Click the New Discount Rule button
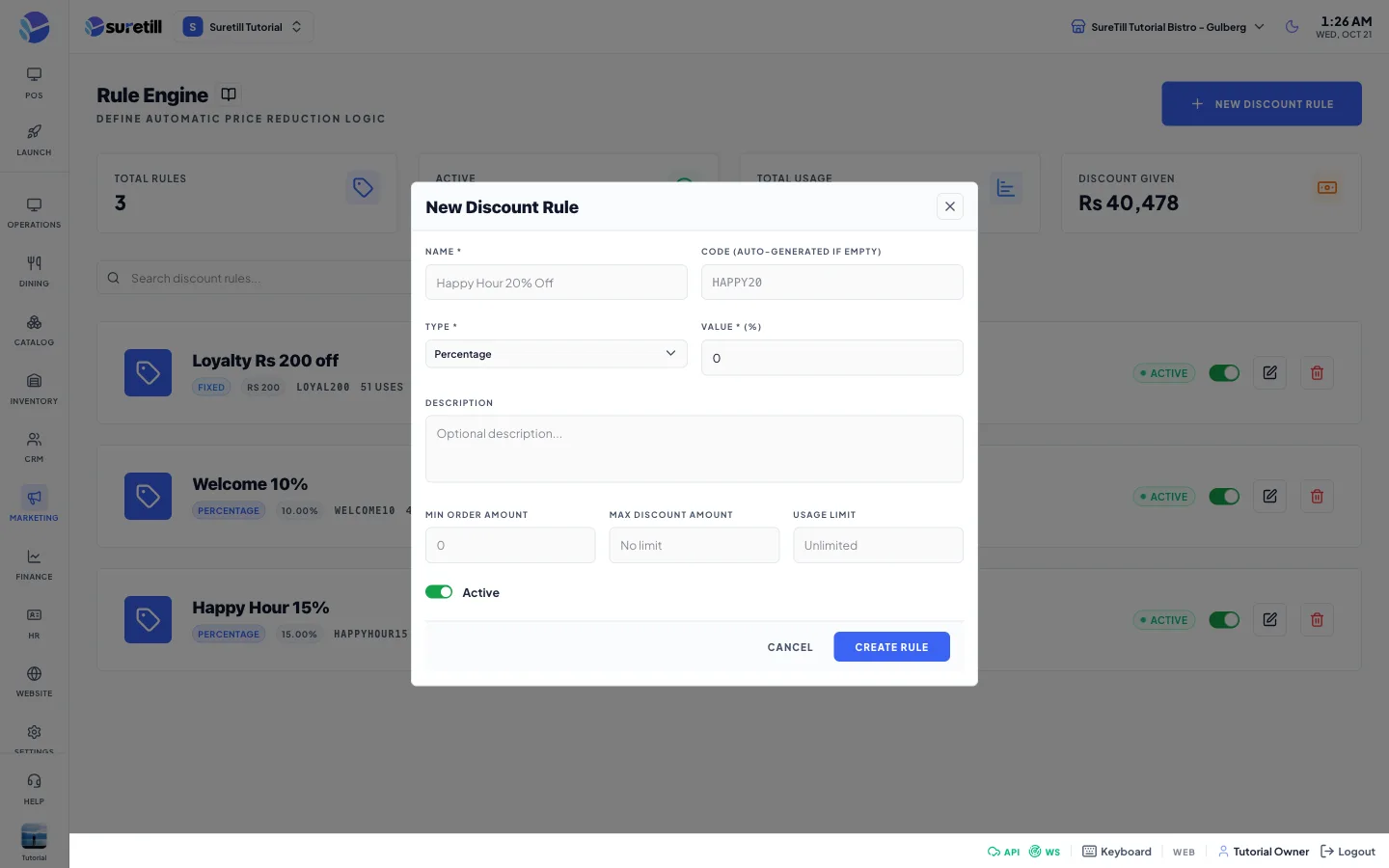 click(1262, 104)
